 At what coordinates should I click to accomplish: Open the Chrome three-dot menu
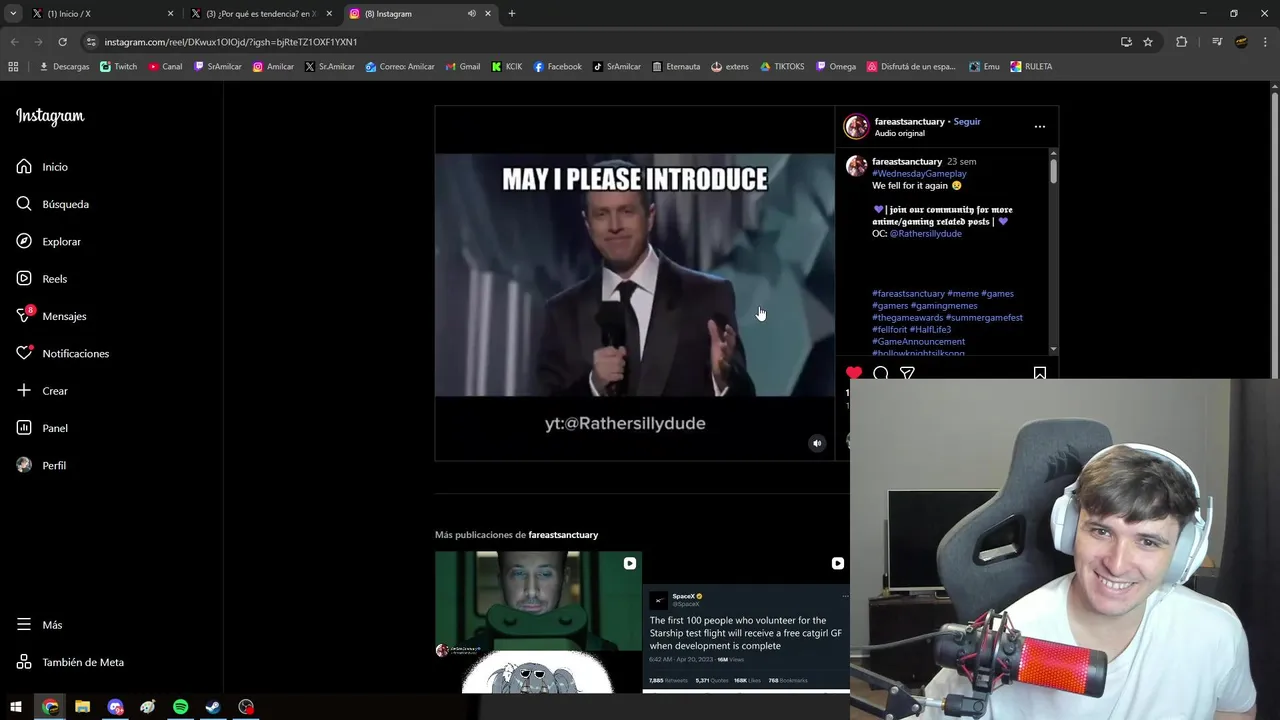[x=1265, y=42]
